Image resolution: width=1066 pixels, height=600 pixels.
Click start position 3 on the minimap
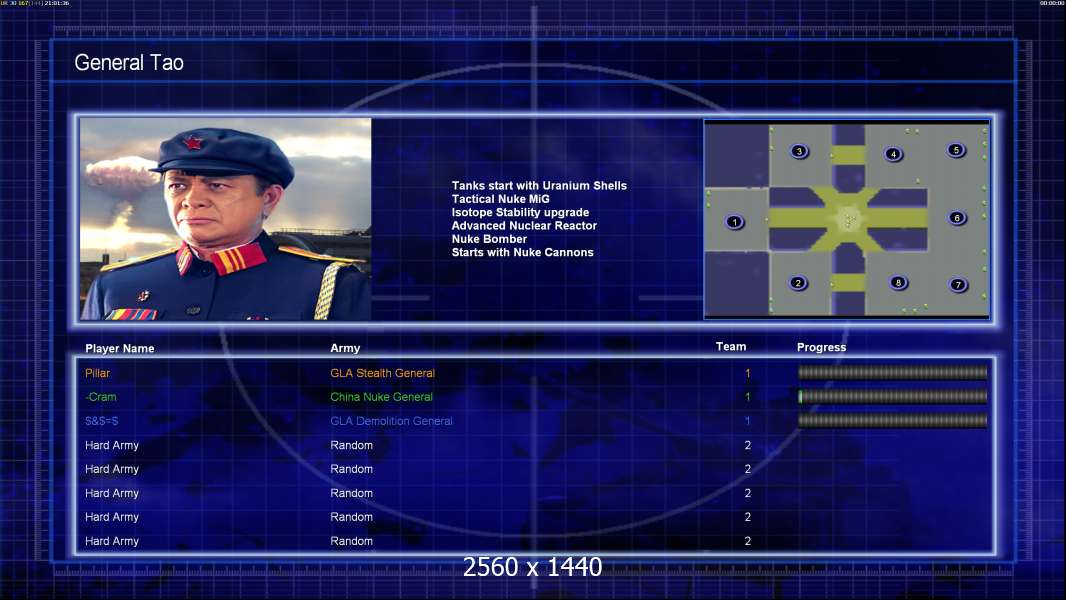pos(800,151)
